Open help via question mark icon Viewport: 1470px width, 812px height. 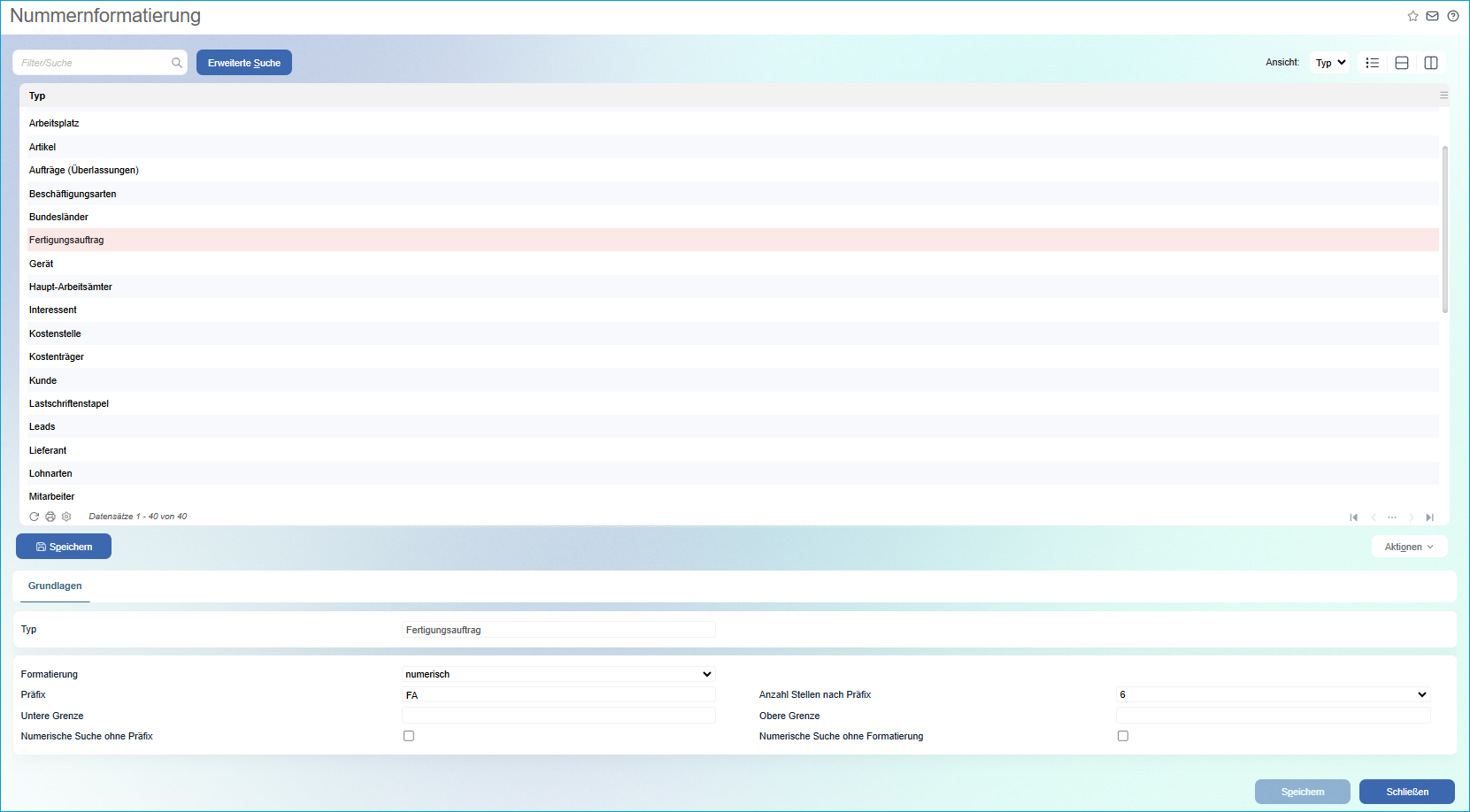click(x=1452, y=16)
